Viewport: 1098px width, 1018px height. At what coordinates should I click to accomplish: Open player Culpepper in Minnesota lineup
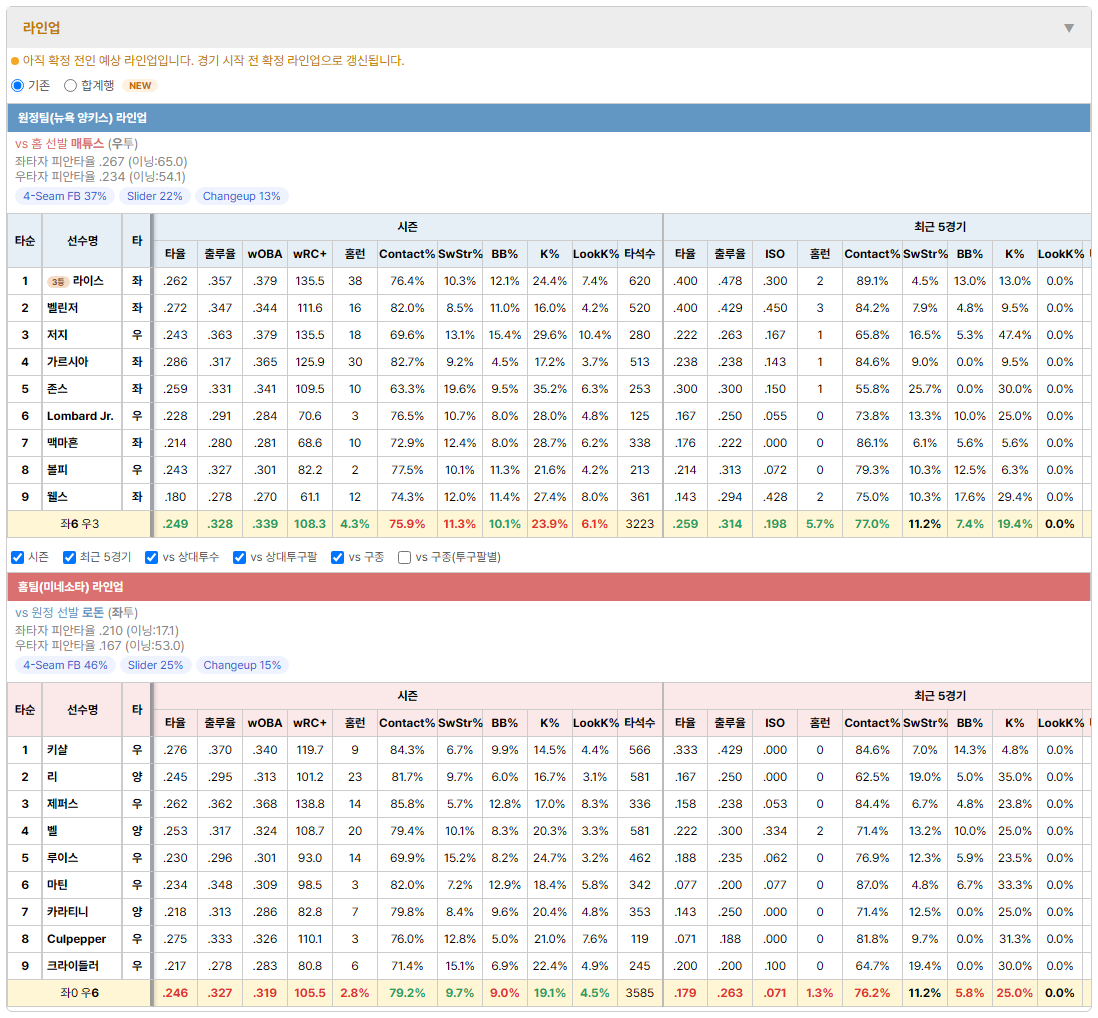(x=76, y=939)
